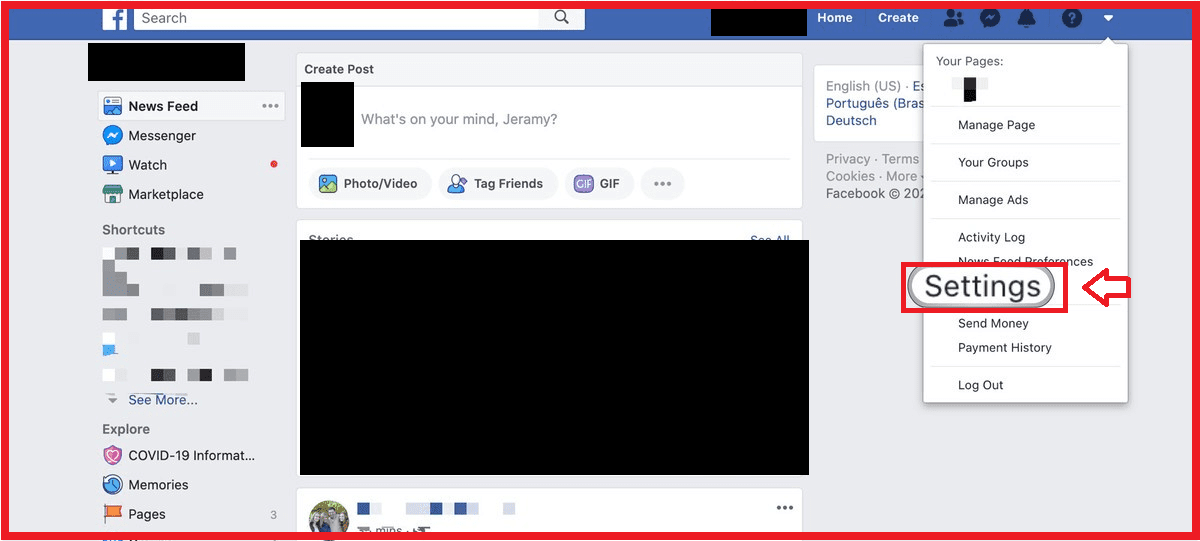Click the Search input field
The height and width of the screenshot is (541, 1200).
pos(338,18)
